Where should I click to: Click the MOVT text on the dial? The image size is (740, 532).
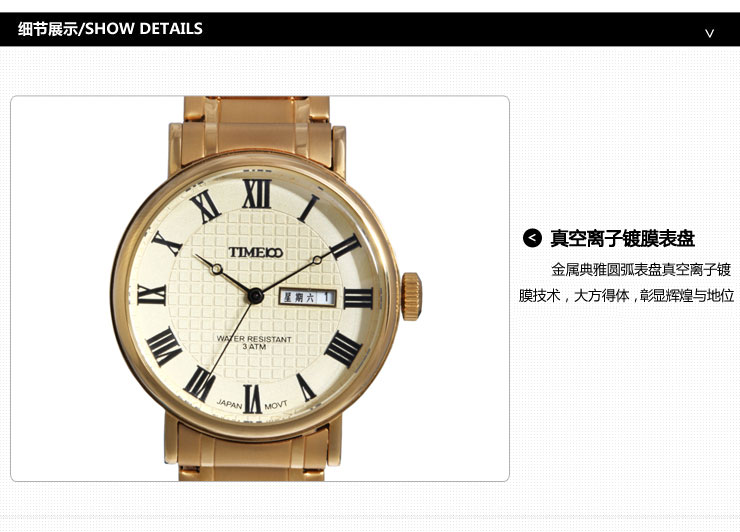(x=276, y=405)
